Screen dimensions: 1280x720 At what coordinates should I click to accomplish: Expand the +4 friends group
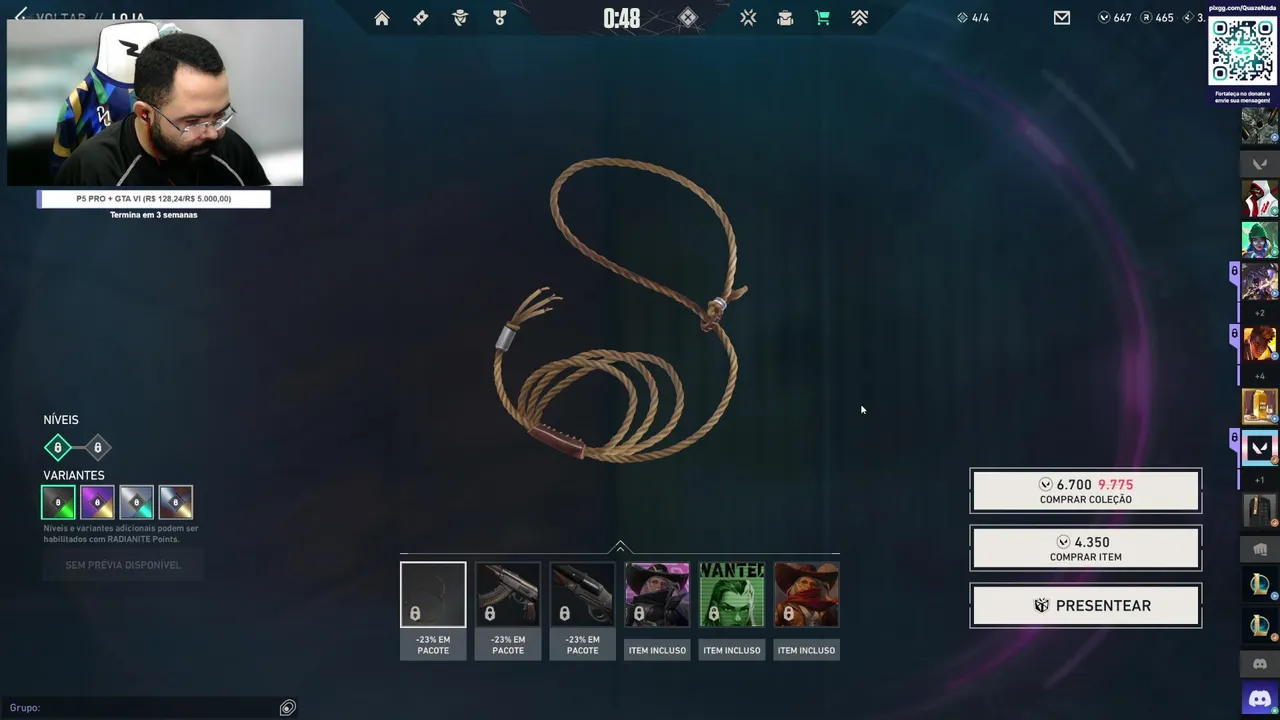(1260, 376)
